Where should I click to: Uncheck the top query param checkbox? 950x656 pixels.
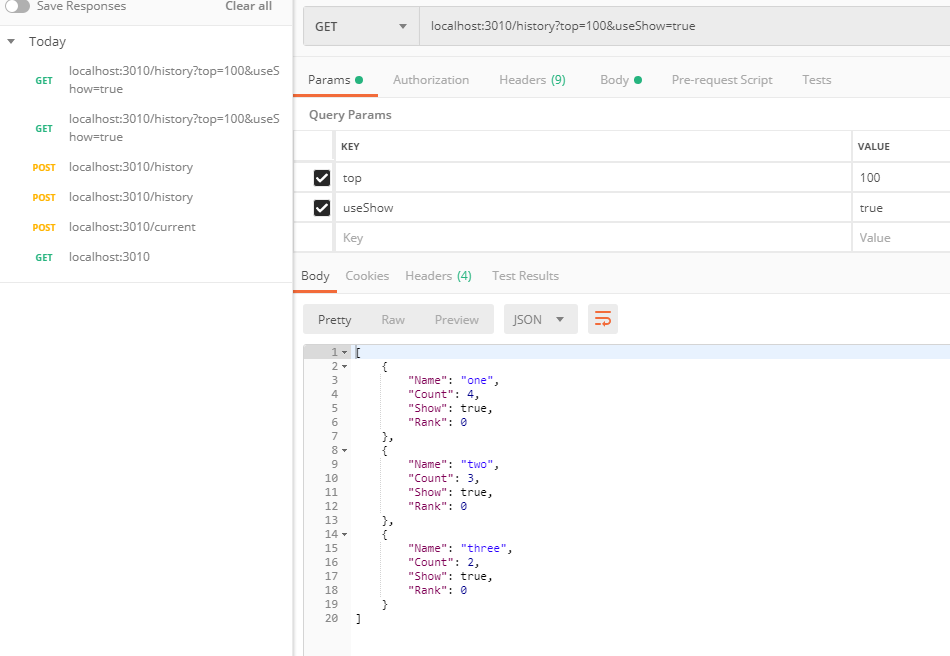tap(322, 177)
